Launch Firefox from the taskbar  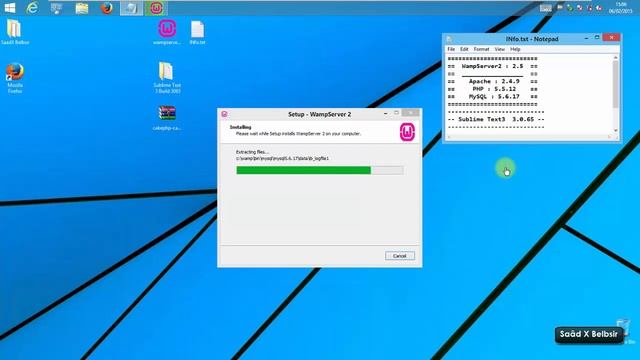(x=107, y=8)
